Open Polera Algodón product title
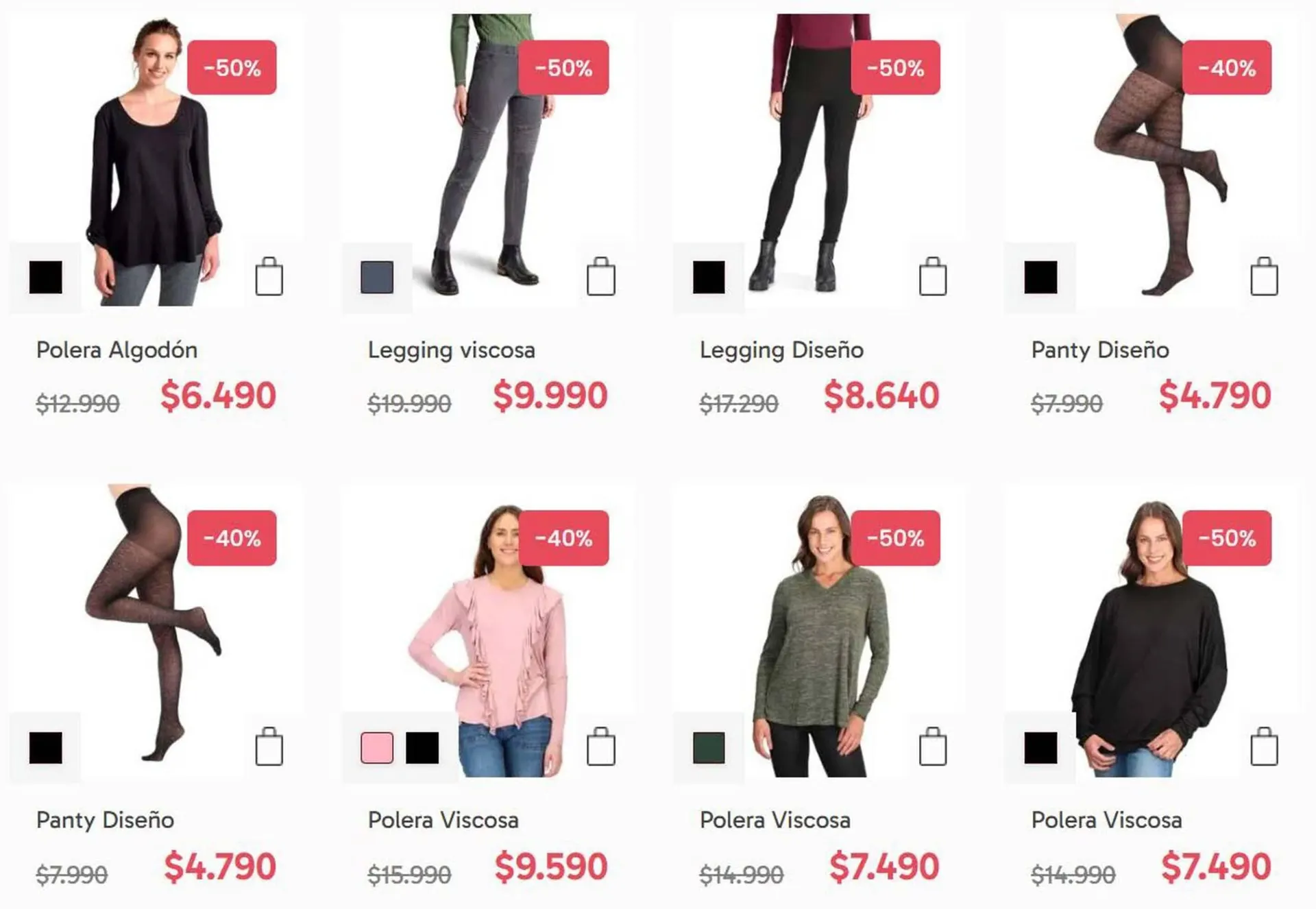 [x=117, y=350]
